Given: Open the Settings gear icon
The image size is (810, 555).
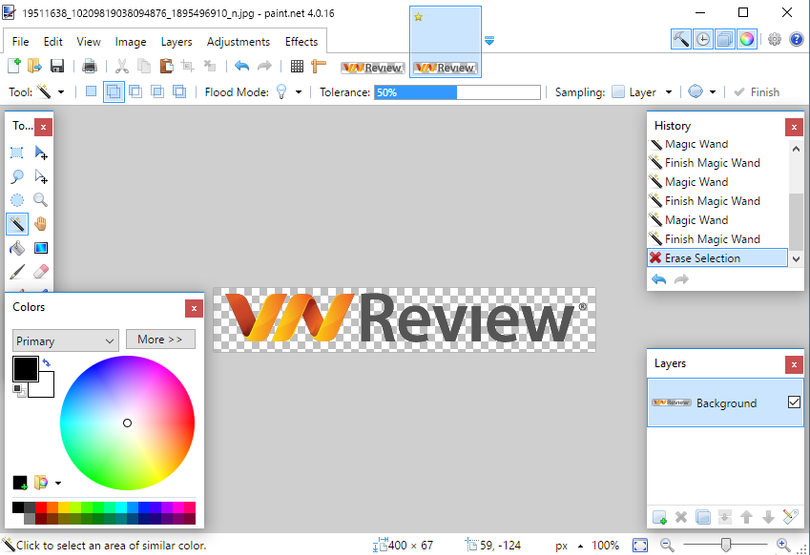Looking at the screenshot, I should pyautogui.click(x=774, y=40).
